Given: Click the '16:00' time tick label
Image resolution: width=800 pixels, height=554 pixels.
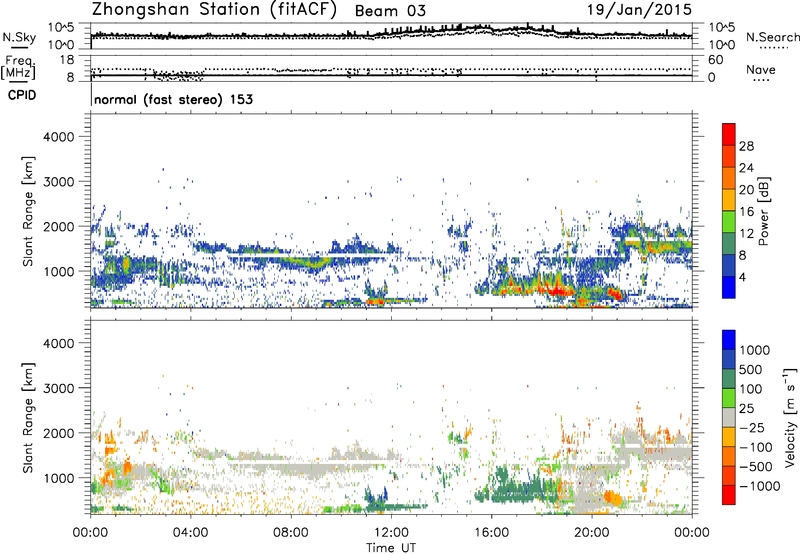Looking at the screenshot, I should click(x=491, y=533).
